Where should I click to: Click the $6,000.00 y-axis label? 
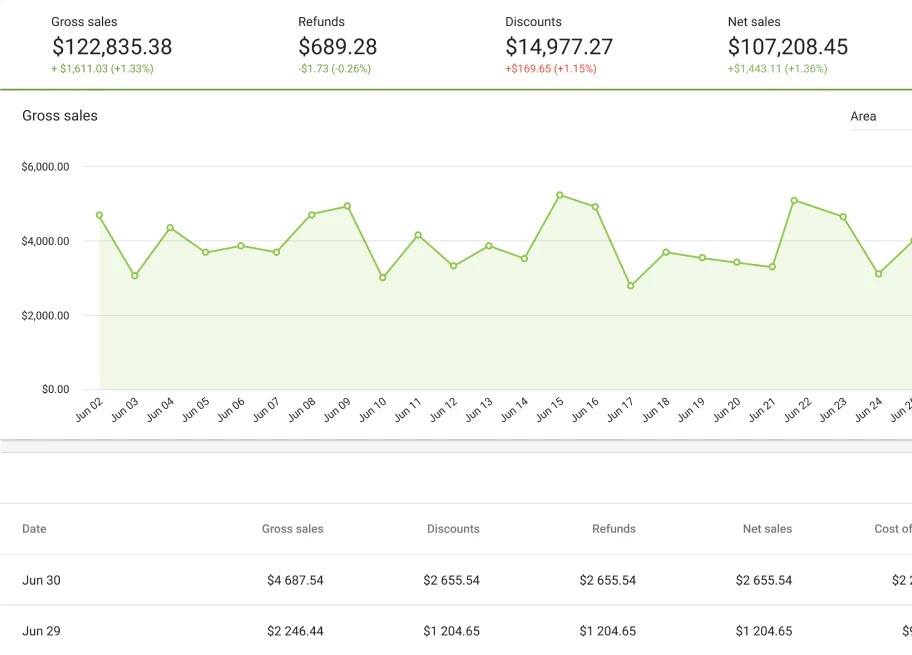pos(46,166)
